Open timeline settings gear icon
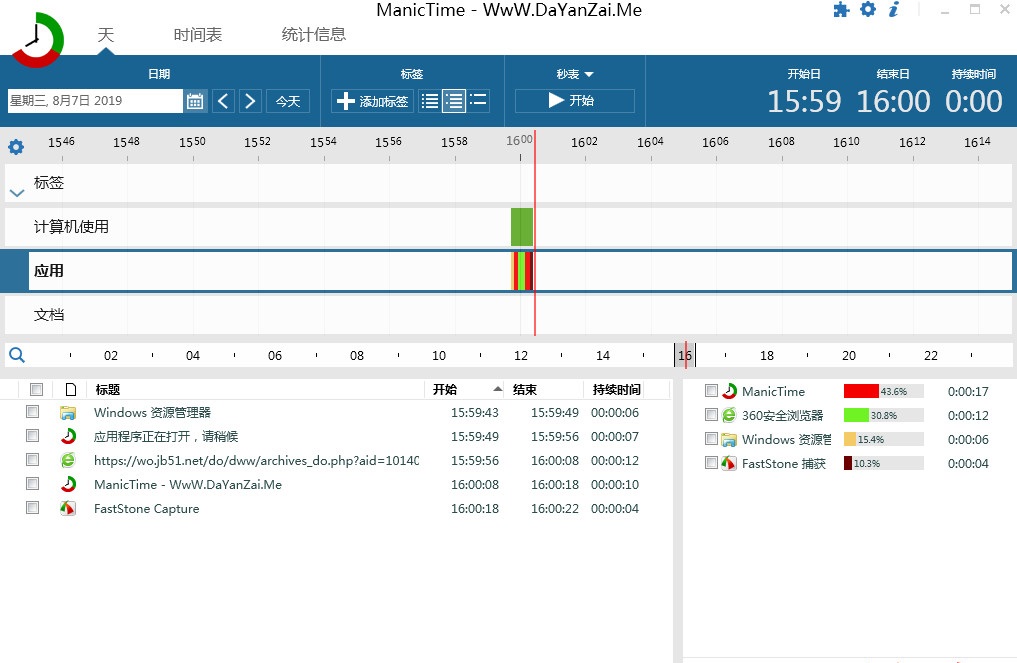This screenshot has width=1017, height=663. click(16, 147)
